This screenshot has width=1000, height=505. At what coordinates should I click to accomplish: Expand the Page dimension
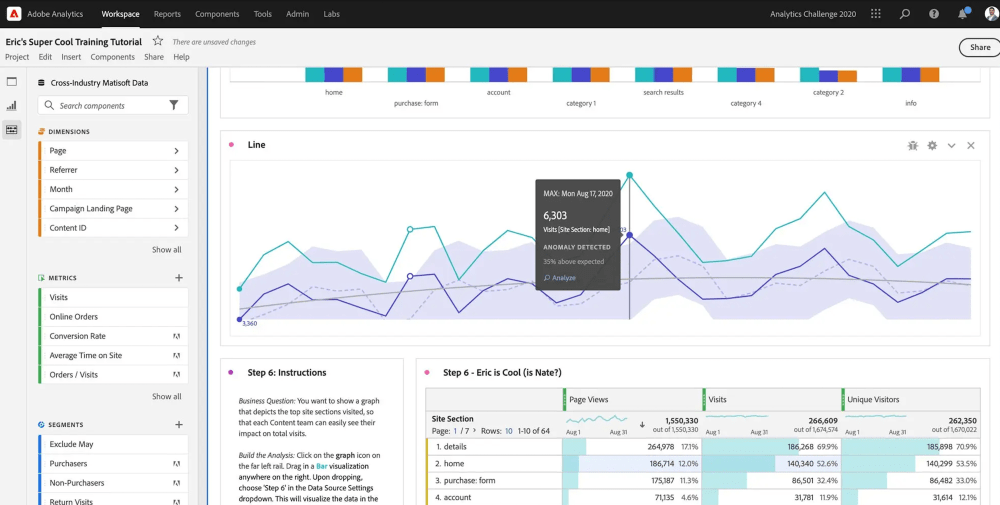click(x=176, y=151)
